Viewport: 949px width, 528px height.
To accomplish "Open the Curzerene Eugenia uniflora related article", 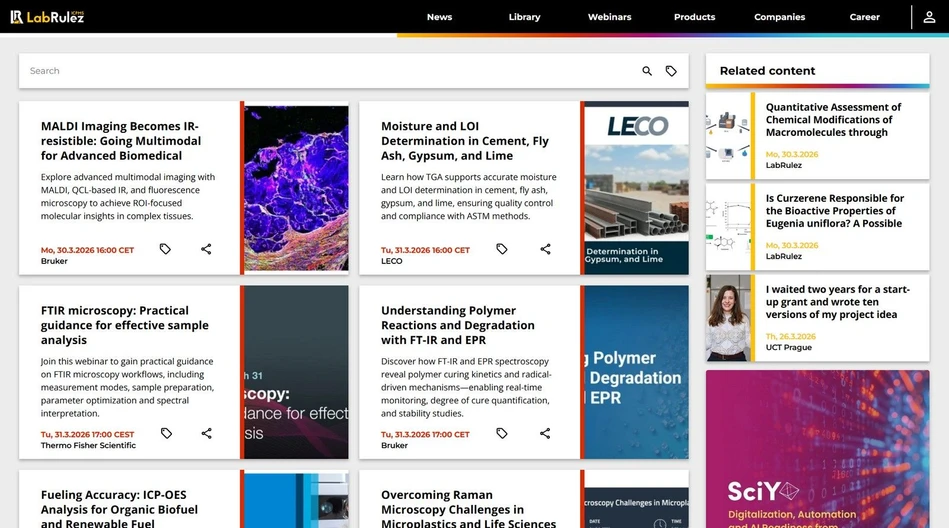I will click(834, 210).
